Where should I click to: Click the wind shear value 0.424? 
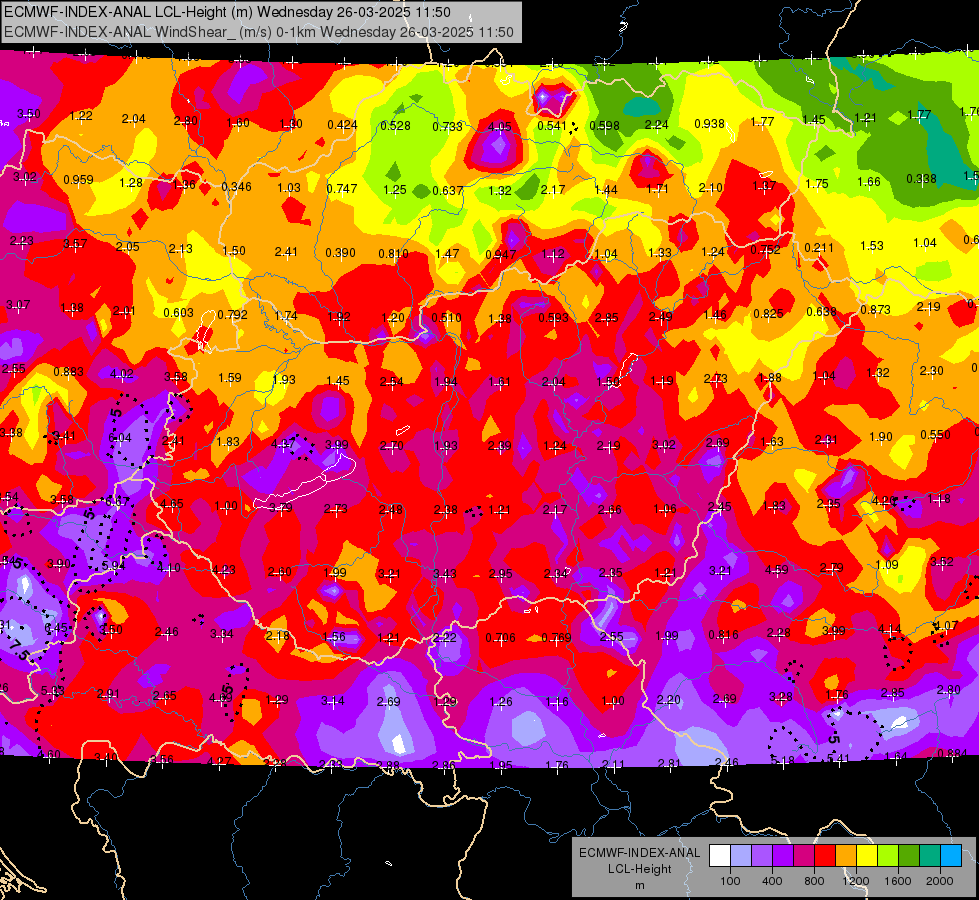[342, 125]
